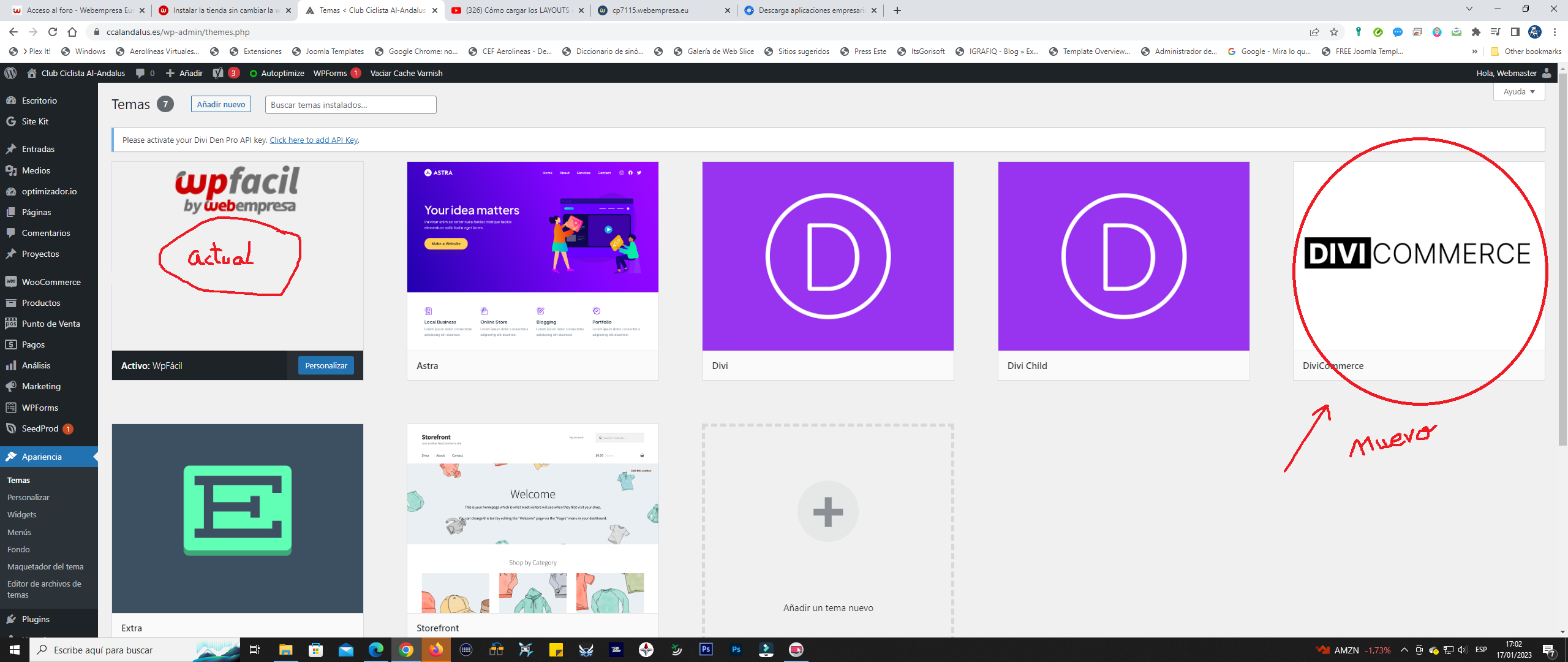1568x662 pixels.
Task: Expand the Ayuda help dropdown
Action: tap(1519, 92)
